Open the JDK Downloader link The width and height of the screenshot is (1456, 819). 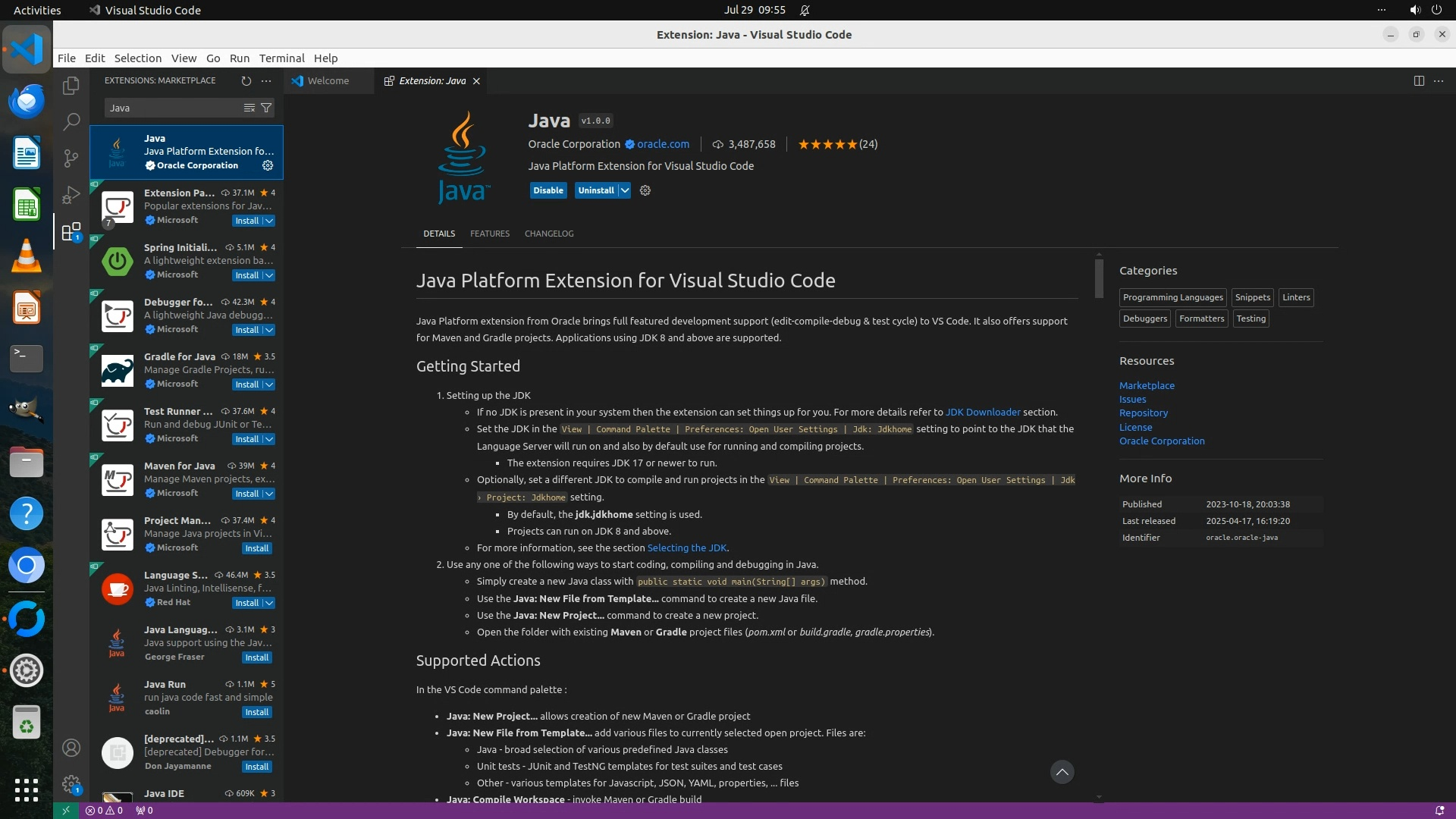click(983, 412)
